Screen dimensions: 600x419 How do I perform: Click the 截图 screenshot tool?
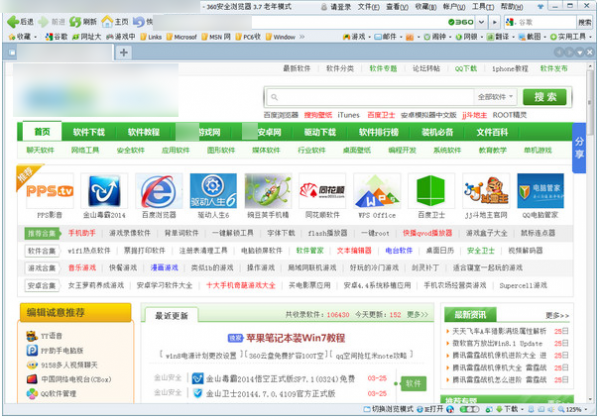[x=529, y=37]
